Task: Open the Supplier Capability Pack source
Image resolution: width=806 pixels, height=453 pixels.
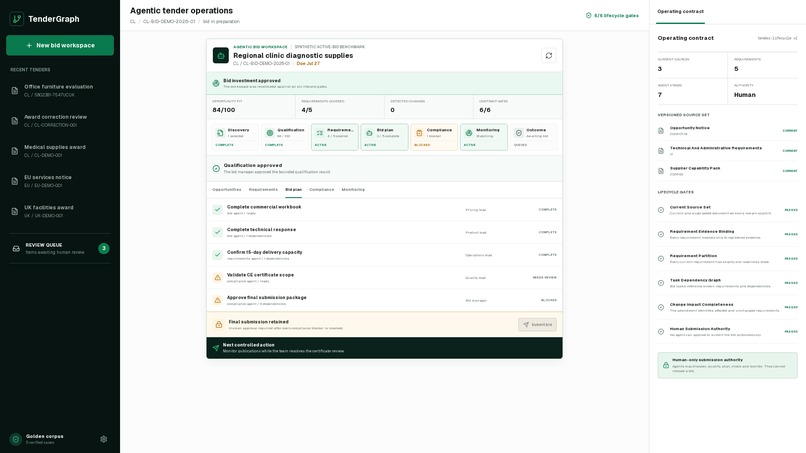Action: 727,171
